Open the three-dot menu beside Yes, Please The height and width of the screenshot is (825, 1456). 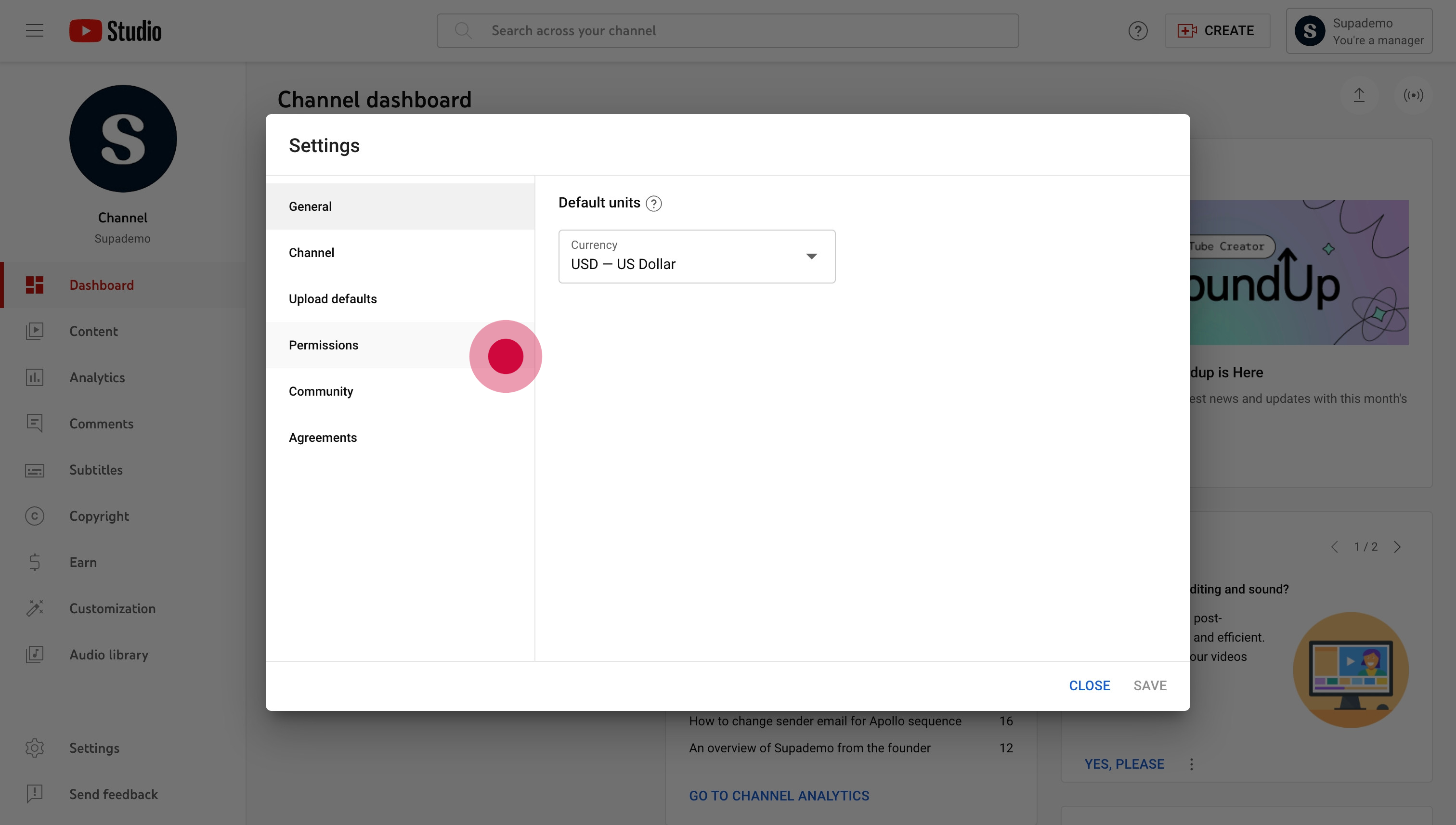[1191, 764]
